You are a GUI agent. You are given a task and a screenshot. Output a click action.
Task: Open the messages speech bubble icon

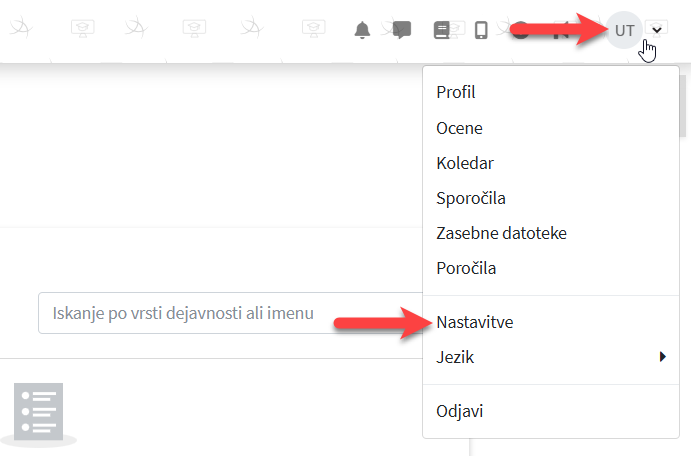coord(402,30)
